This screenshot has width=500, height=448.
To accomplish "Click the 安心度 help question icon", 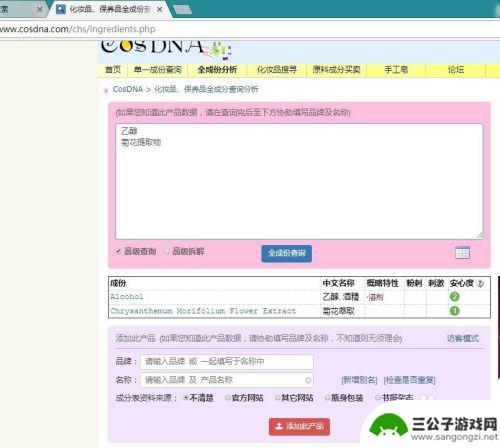I will pos(480,284).
